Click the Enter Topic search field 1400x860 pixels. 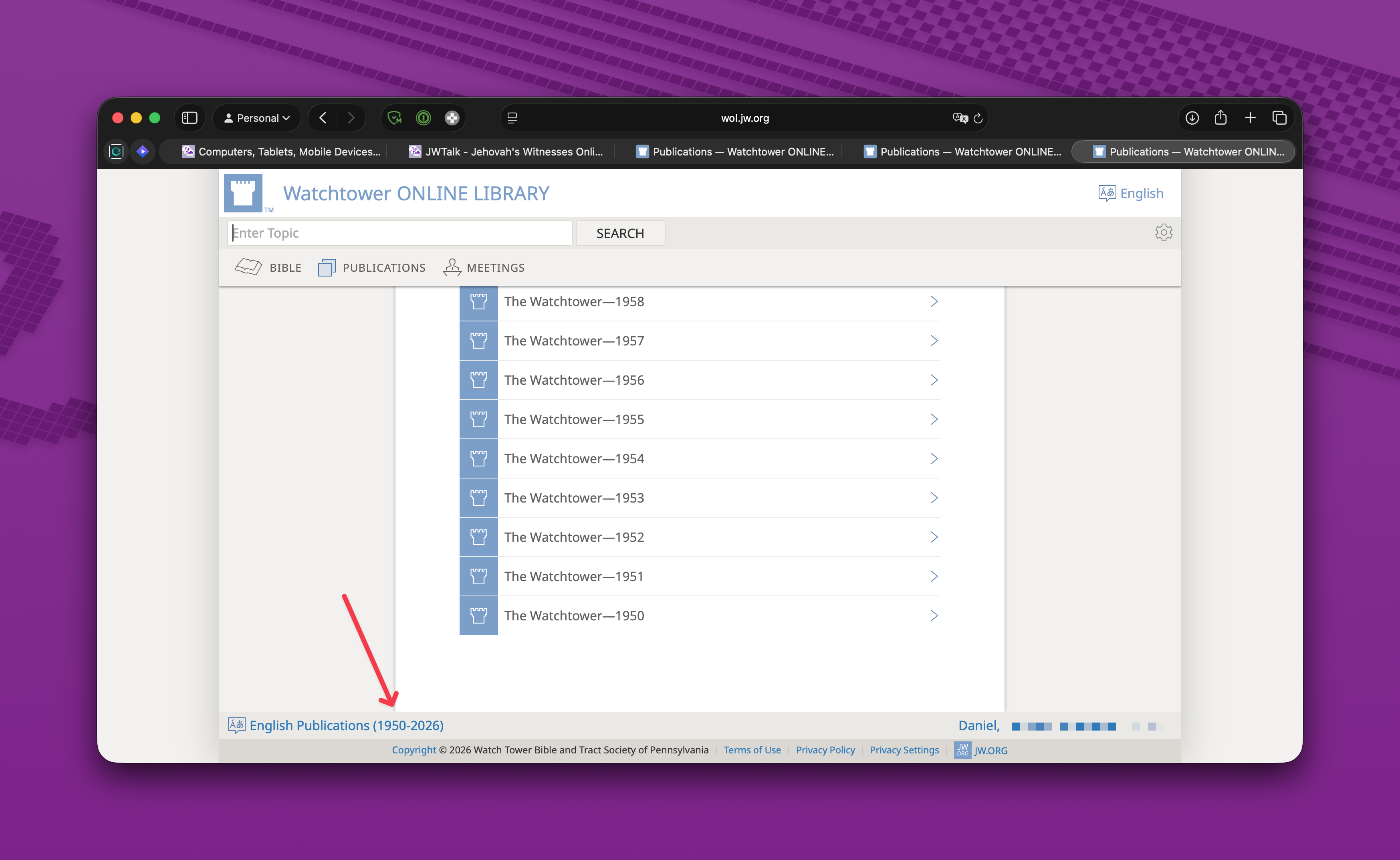pyautogui.click(x=399, y=233)
